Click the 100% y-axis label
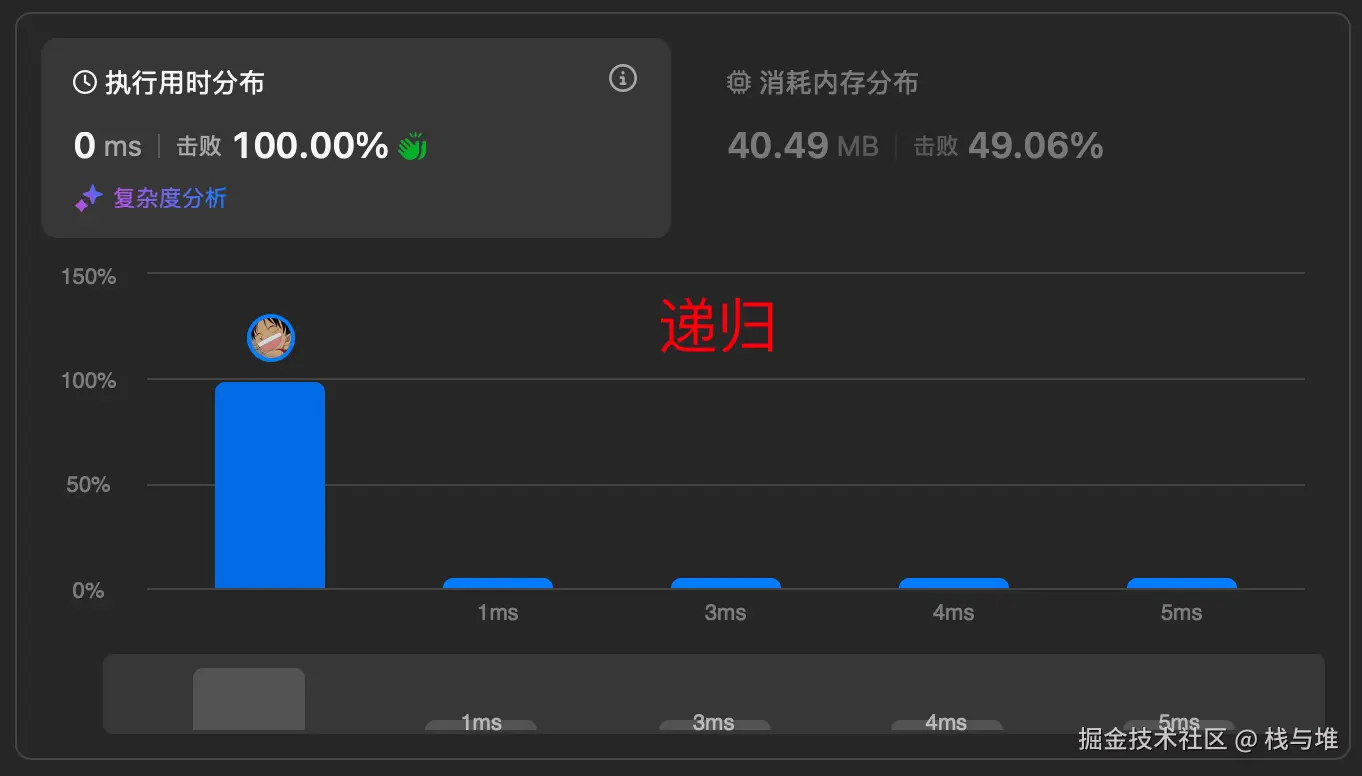Image resolution: width=1362 pixels, height=776 pixels. (89, 380)
